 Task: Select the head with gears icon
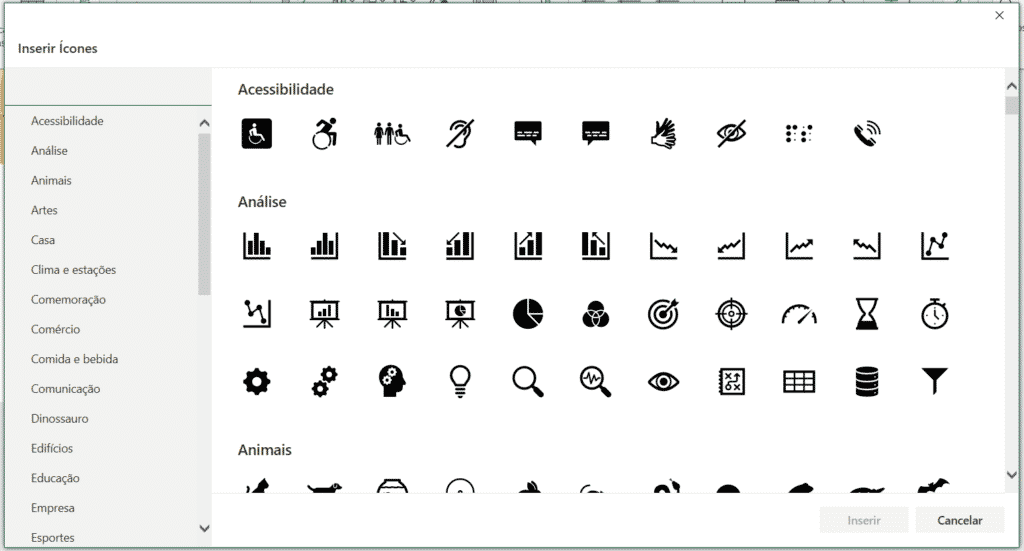click(392, 380)
